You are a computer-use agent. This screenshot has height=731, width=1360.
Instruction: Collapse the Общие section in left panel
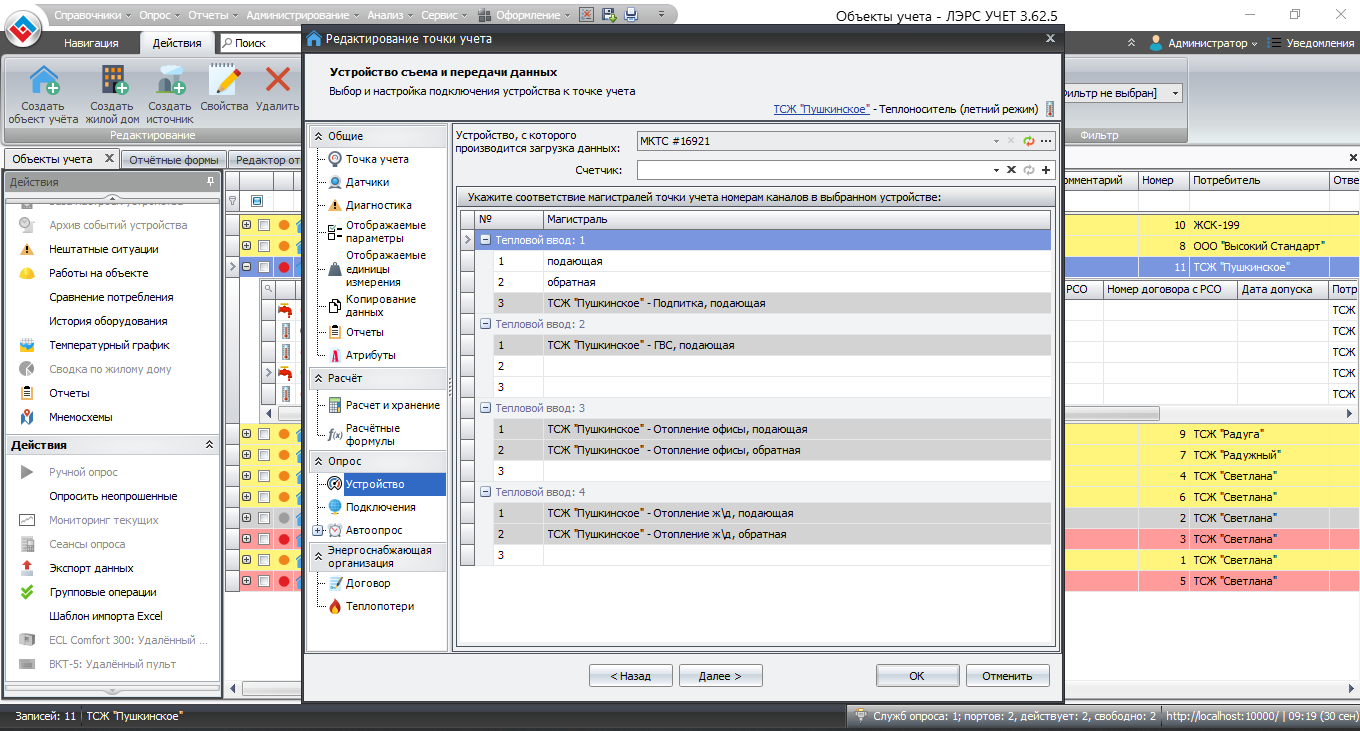tap(319, 136)
